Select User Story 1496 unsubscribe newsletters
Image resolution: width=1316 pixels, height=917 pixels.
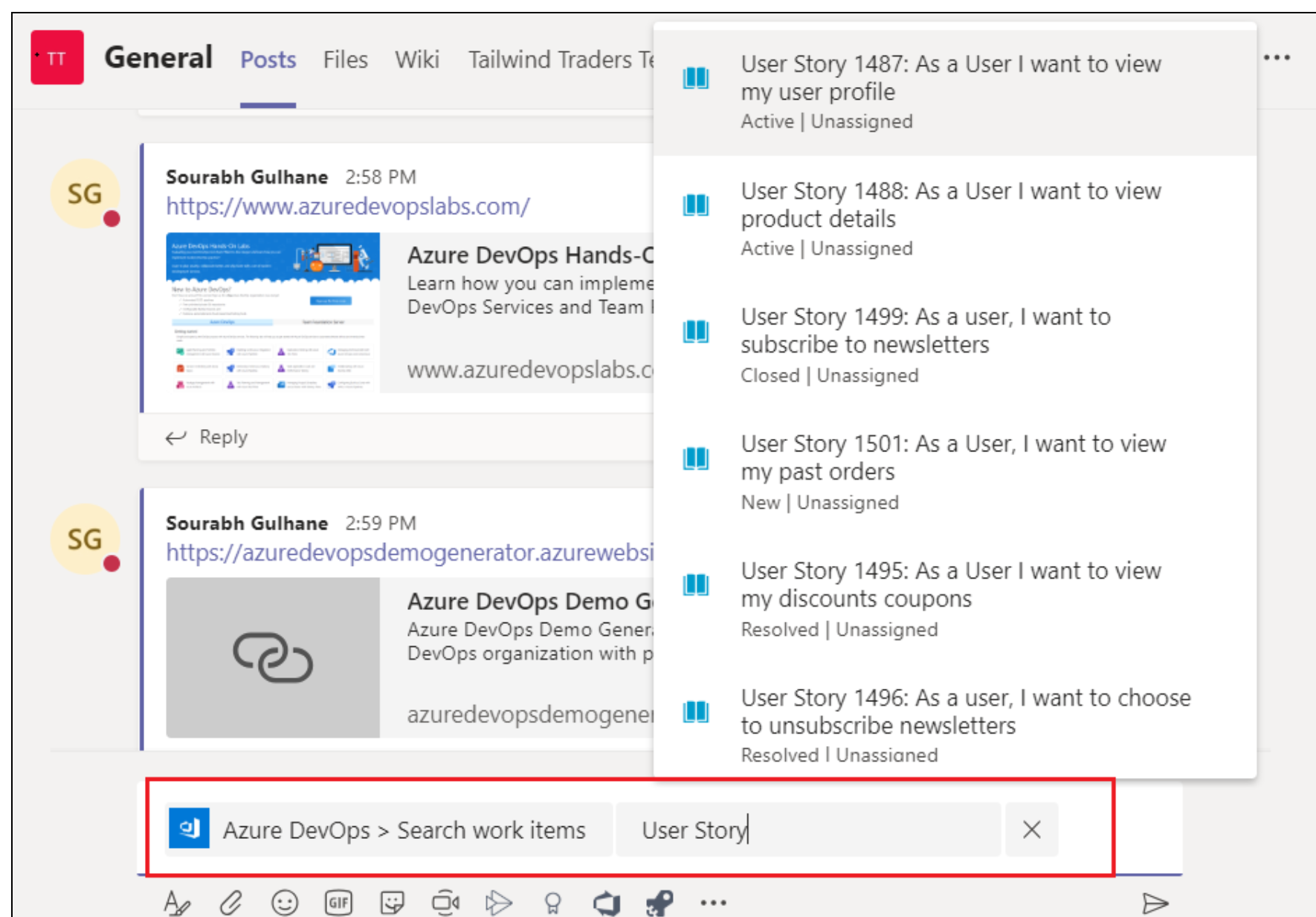(955, 721)
